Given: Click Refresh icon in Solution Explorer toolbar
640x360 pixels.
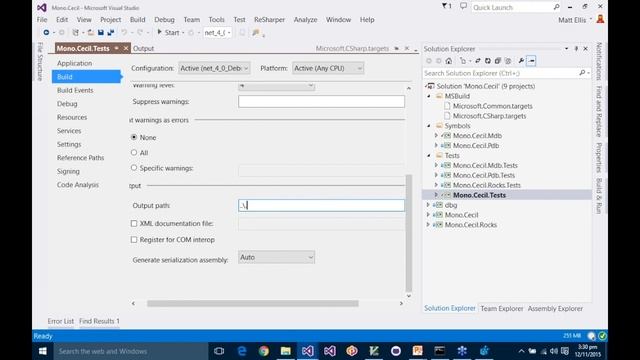Looking at the screenshot, I should pyautogui.click(x=488, y=61).
